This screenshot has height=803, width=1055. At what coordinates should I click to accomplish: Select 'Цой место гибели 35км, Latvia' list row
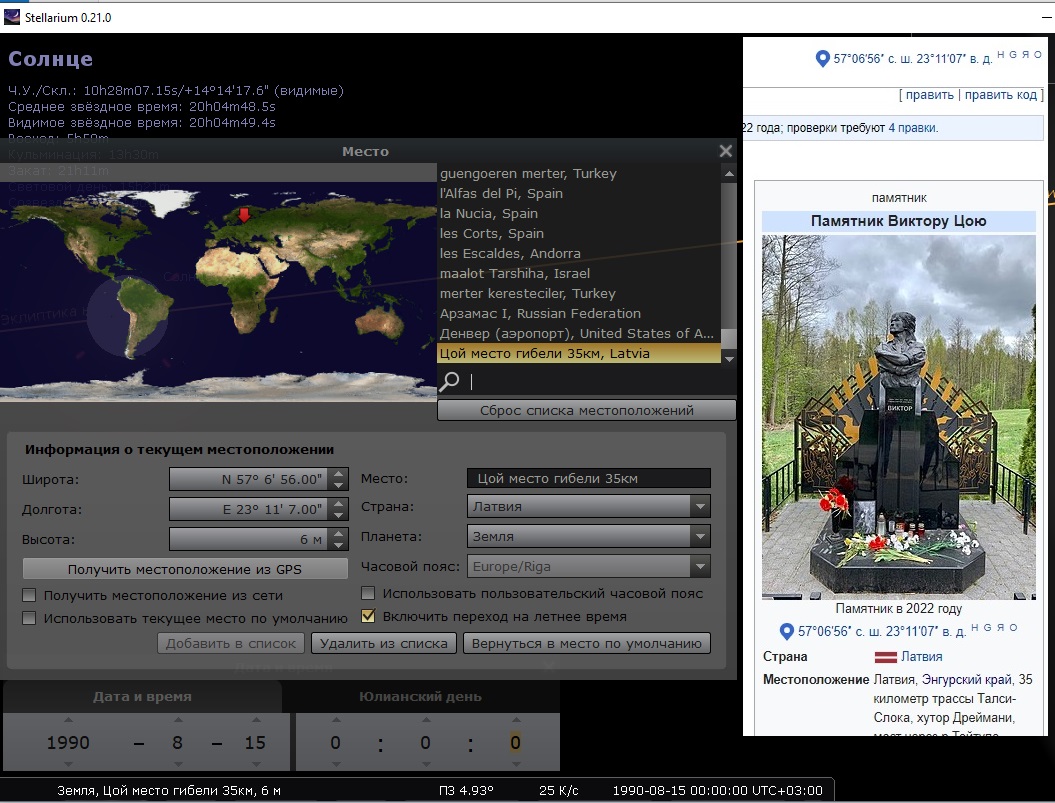(579, 353)
